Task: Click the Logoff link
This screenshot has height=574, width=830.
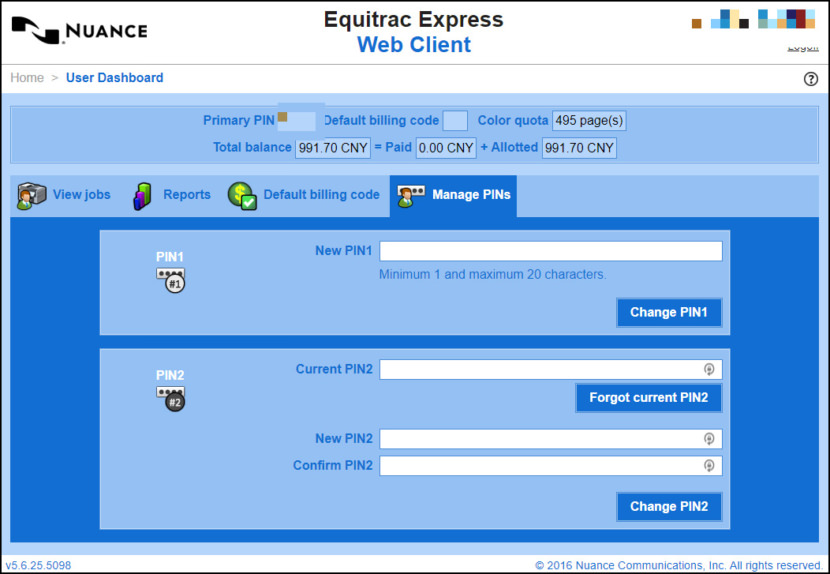Action: tap(802, 48)
